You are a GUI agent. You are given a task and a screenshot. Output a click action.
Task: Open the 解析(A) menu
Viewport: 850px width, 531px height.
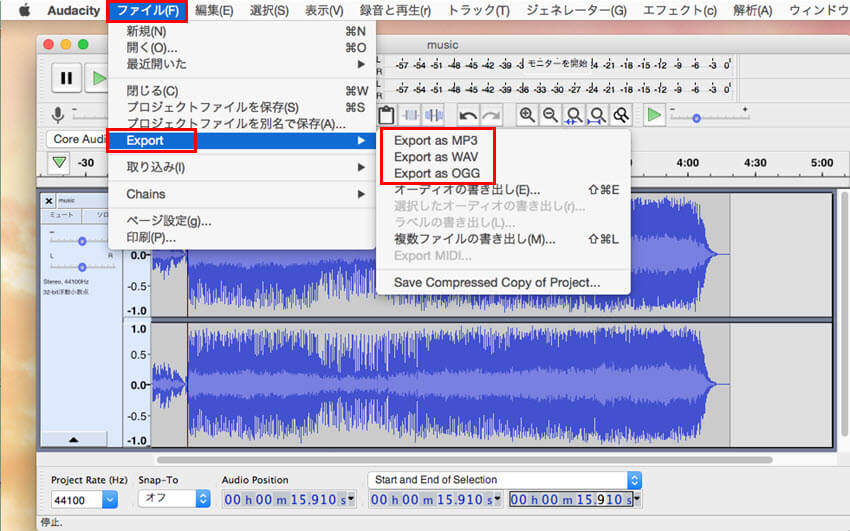[752, 10]
